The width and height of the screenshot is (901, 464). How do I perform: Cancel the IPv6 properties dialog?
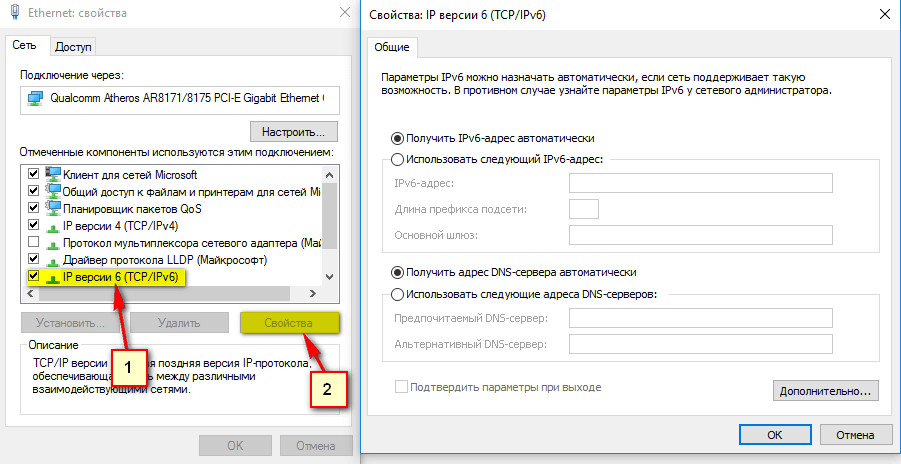click(855, 435)
